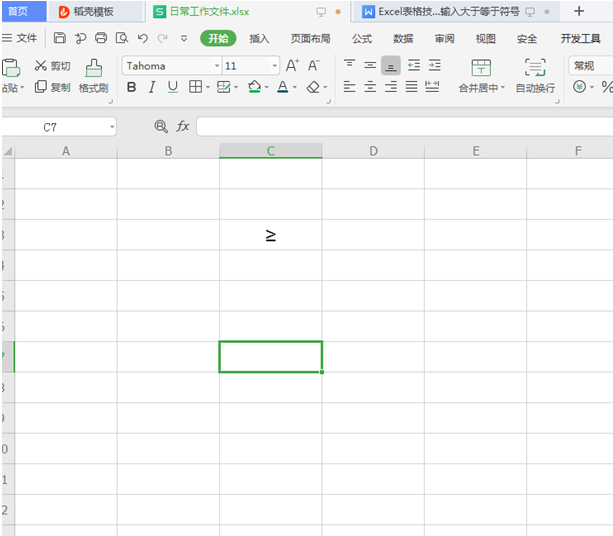
Task: Undo the last action
Action: 143,38
